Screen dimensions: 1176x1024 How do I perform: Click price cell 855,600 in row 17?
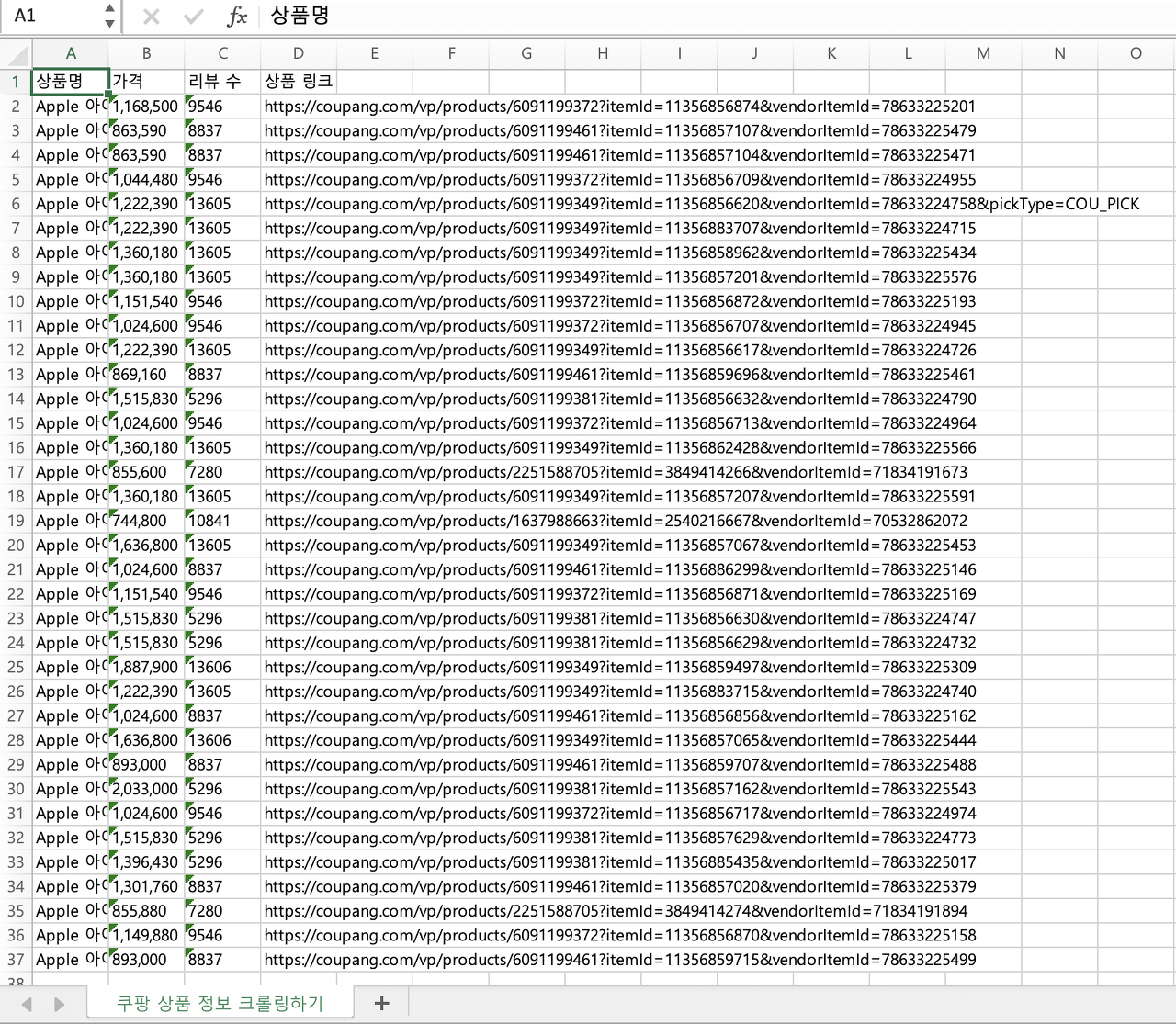pyautogui.click(x=146, y=472)
